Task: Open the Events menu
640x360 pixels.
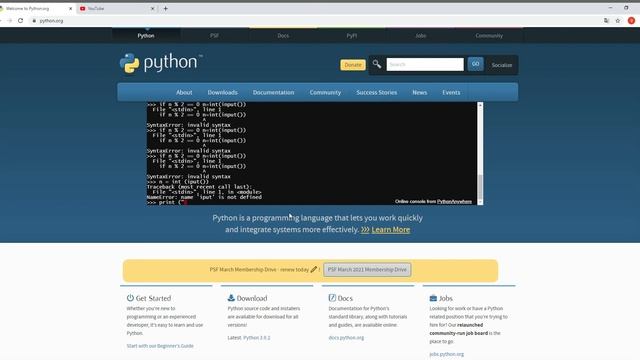Action: (x=451, y=92)
